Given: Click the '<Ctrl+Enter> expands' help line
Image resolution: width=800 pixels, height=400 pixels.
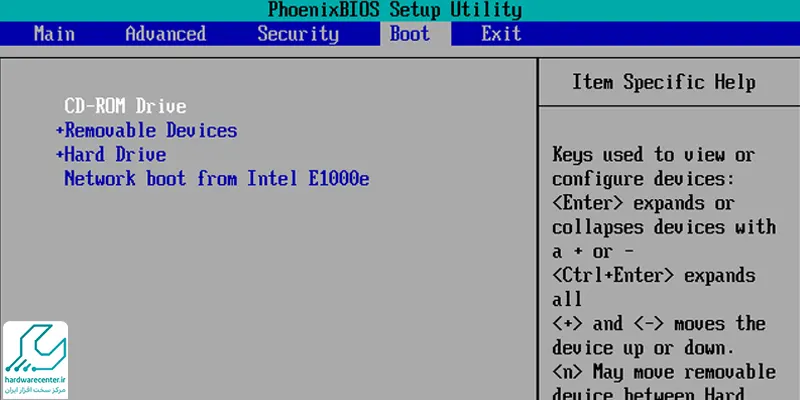Looking at the screenshot, I should [x=654, y=276].
